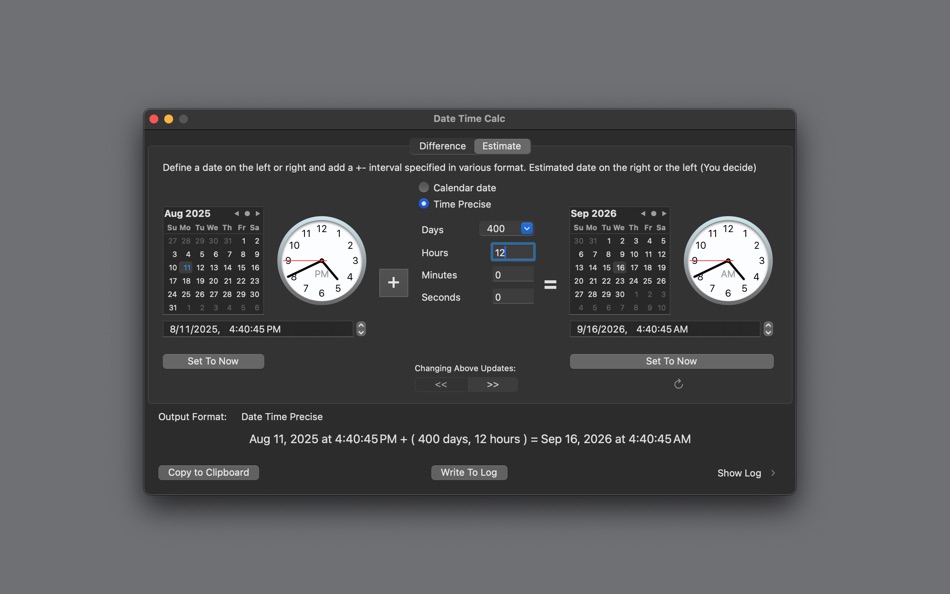Select August 20 in left calendar
Image resolution: width=950 pixels, height=594 pixels.
(213, 281)
